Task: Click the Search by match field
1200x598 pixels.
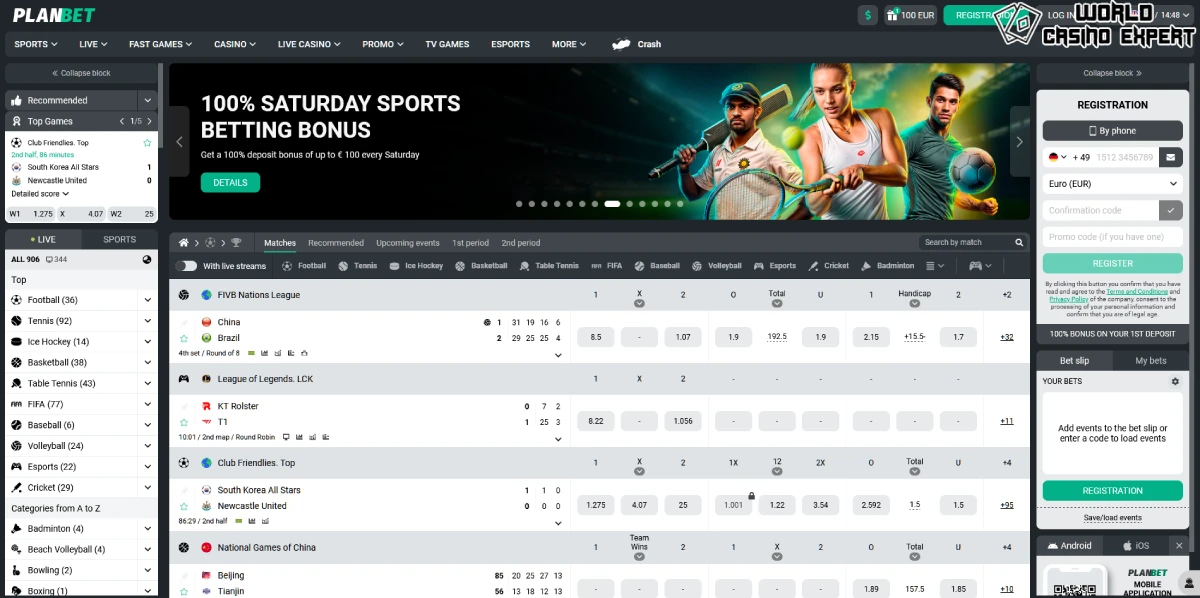Action: click(x=965, y=242)
